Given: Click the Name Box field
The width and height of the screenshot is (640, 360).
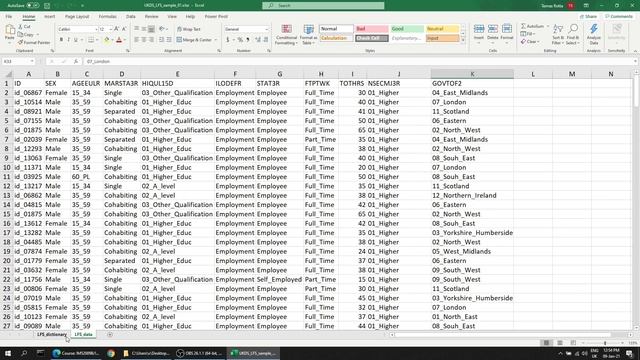Looking at the screenshot, I should pyautogui.click(x=18, y=61).
